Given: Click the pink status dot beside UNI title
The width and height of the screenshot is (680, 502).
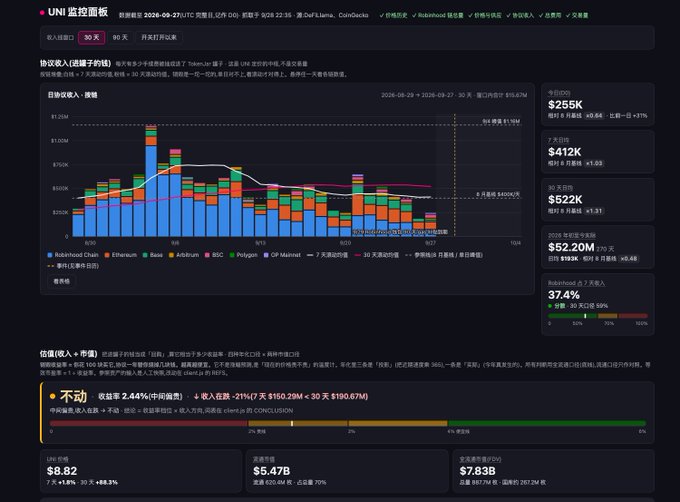Looking at the screenshot, I should click(42, 13).
